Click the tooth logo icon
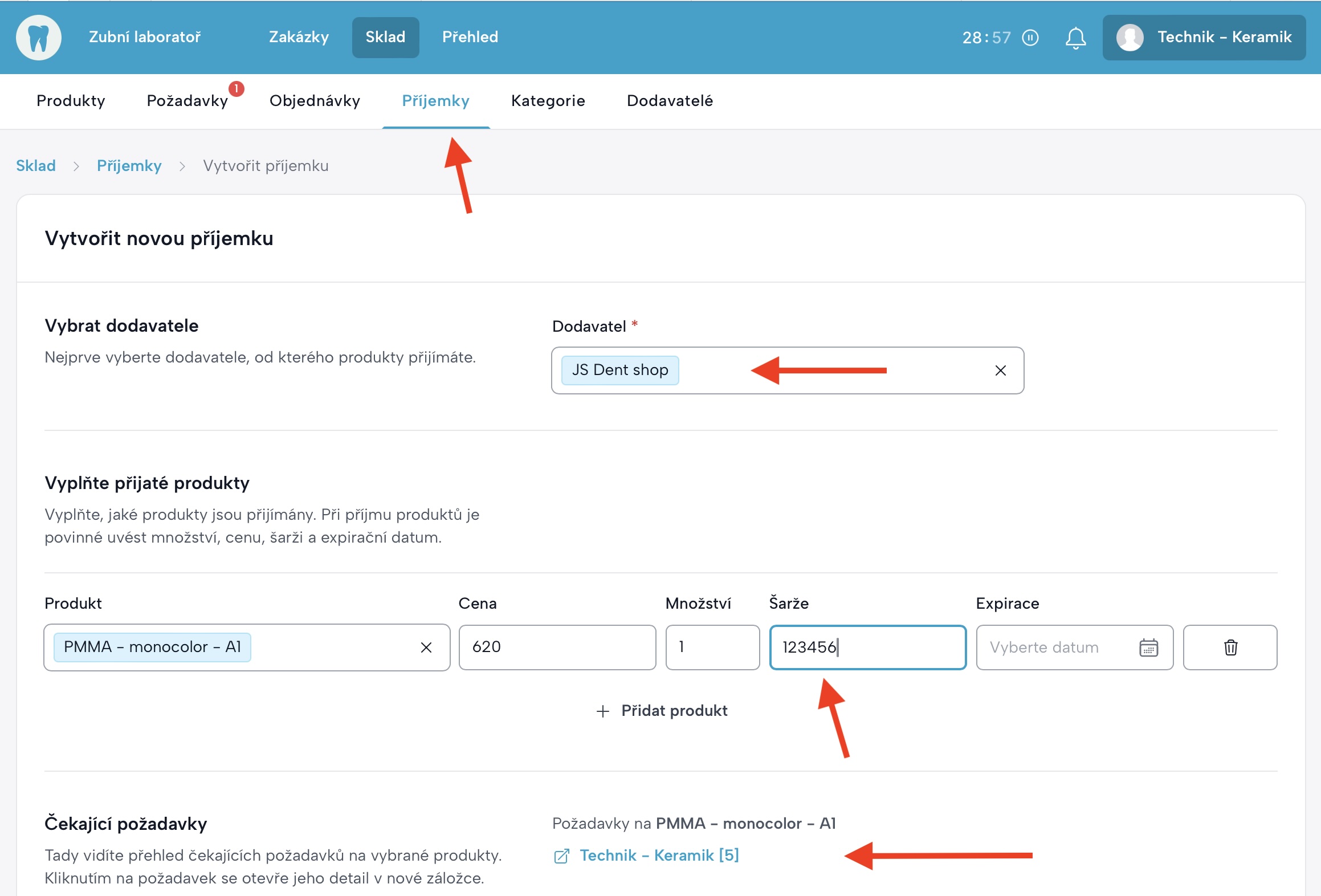This screenshot has height=896, width=1321. point(38,38)
